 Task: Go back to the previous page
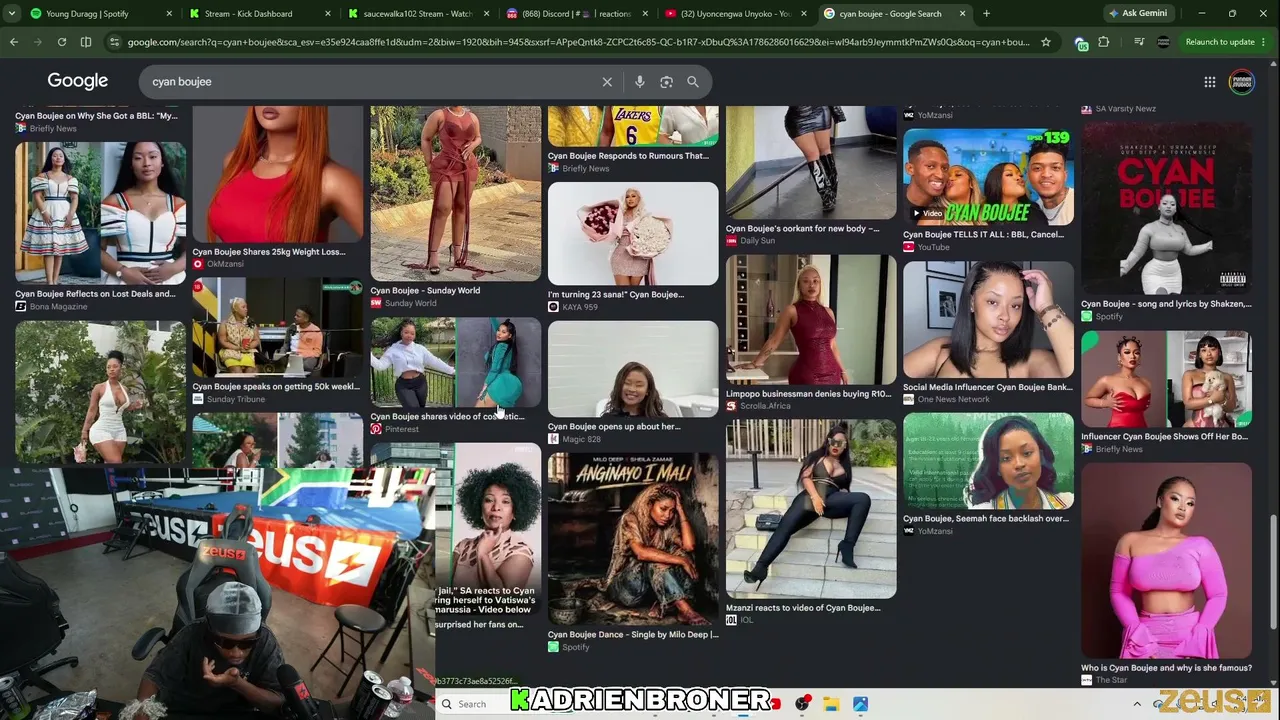[x=14, y=42]
